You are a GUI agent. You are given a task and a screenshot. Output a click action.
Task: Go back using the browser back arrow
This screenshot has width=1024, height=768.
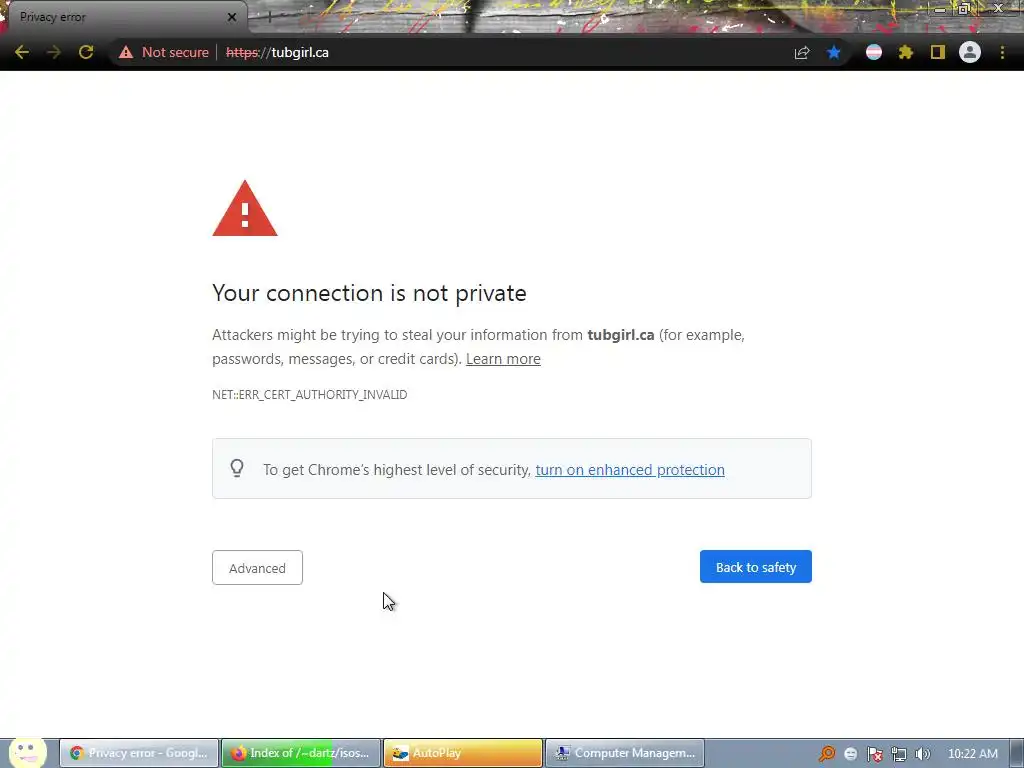[x=22, y=52]
